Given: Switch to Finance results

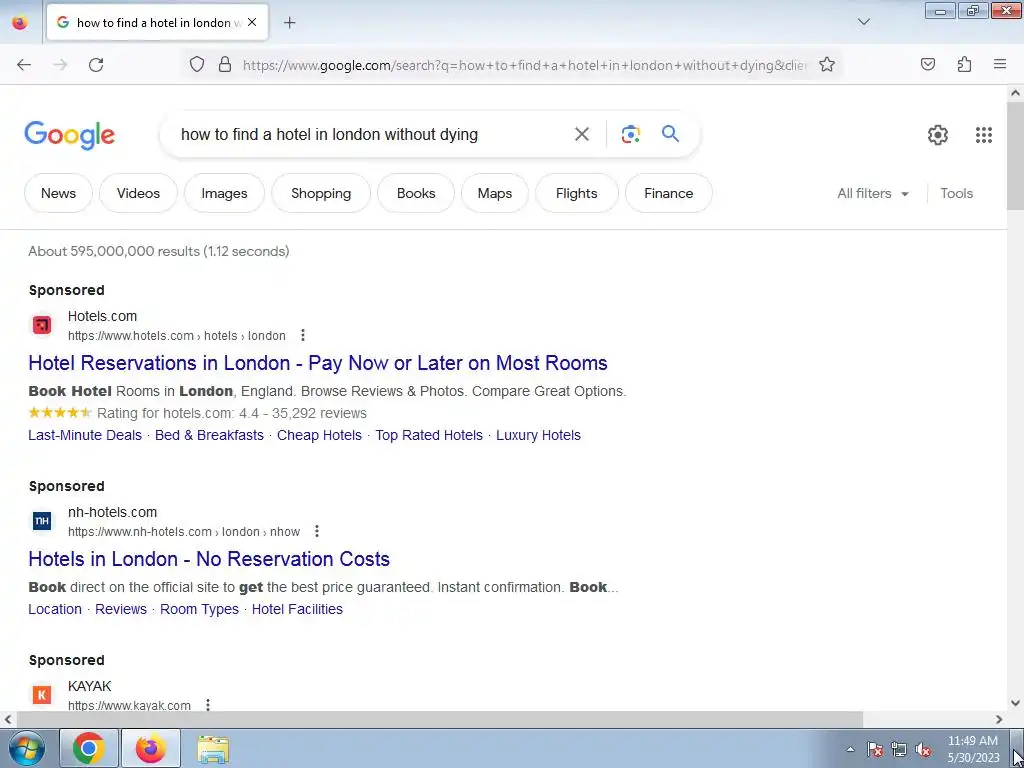Looking at the screenshot, I should [668, 193].
